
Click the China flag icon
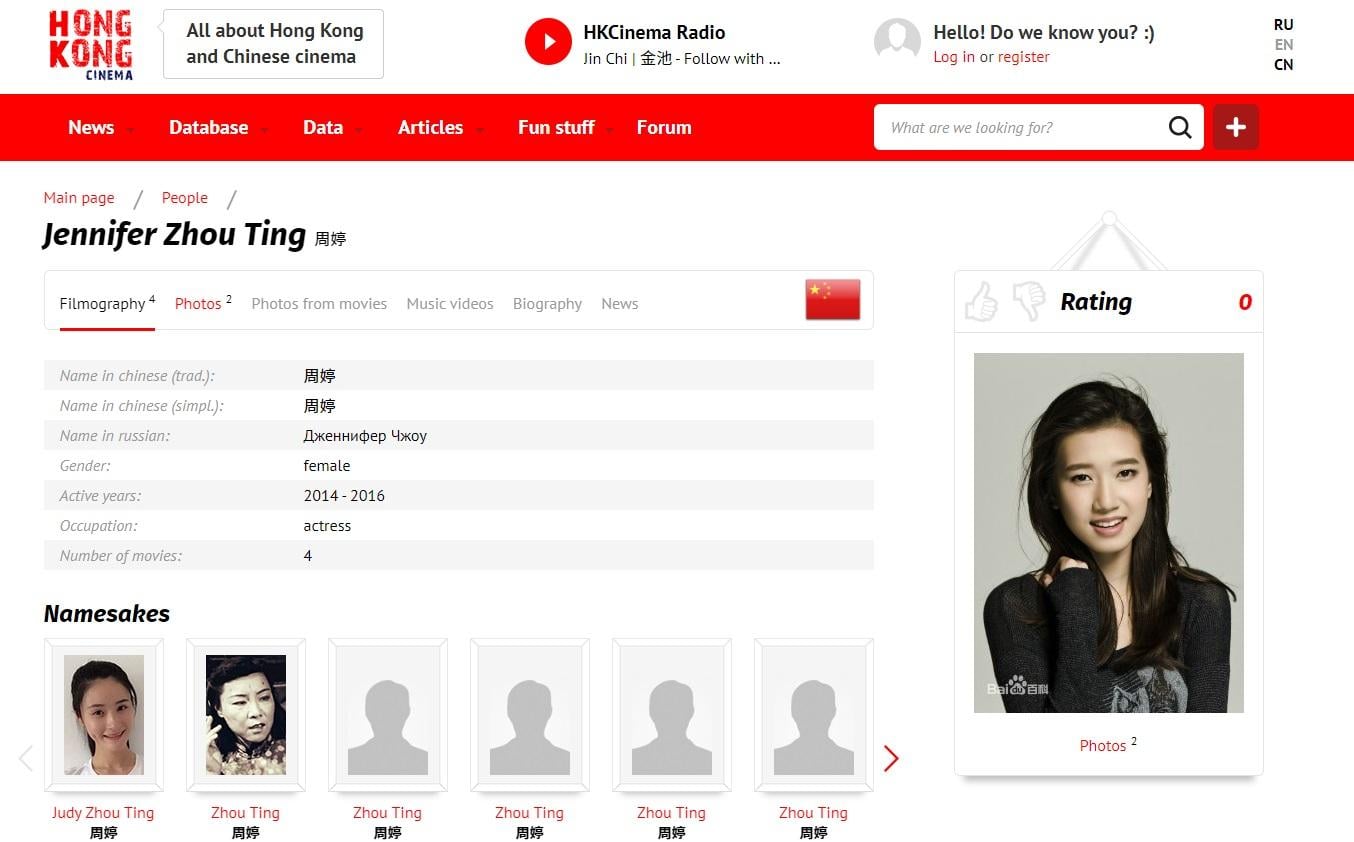point(832,299)
